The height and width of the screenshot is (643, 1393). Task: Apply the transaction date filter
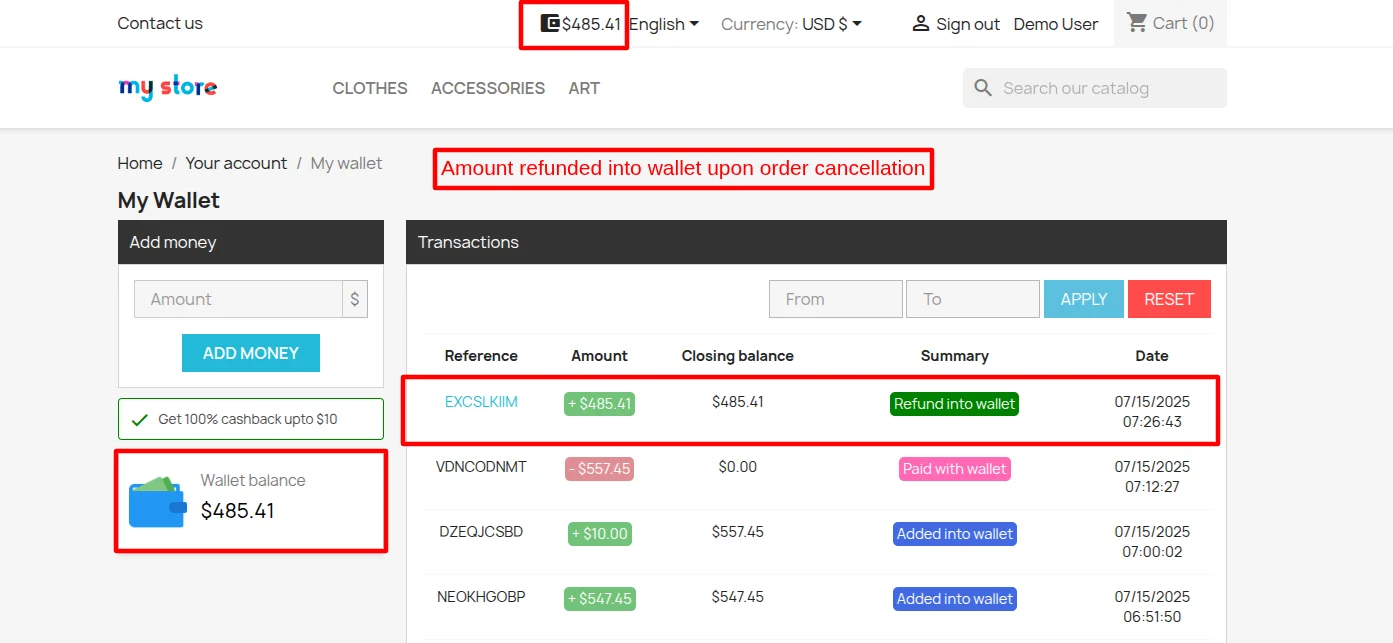[x=1084, y=299]
